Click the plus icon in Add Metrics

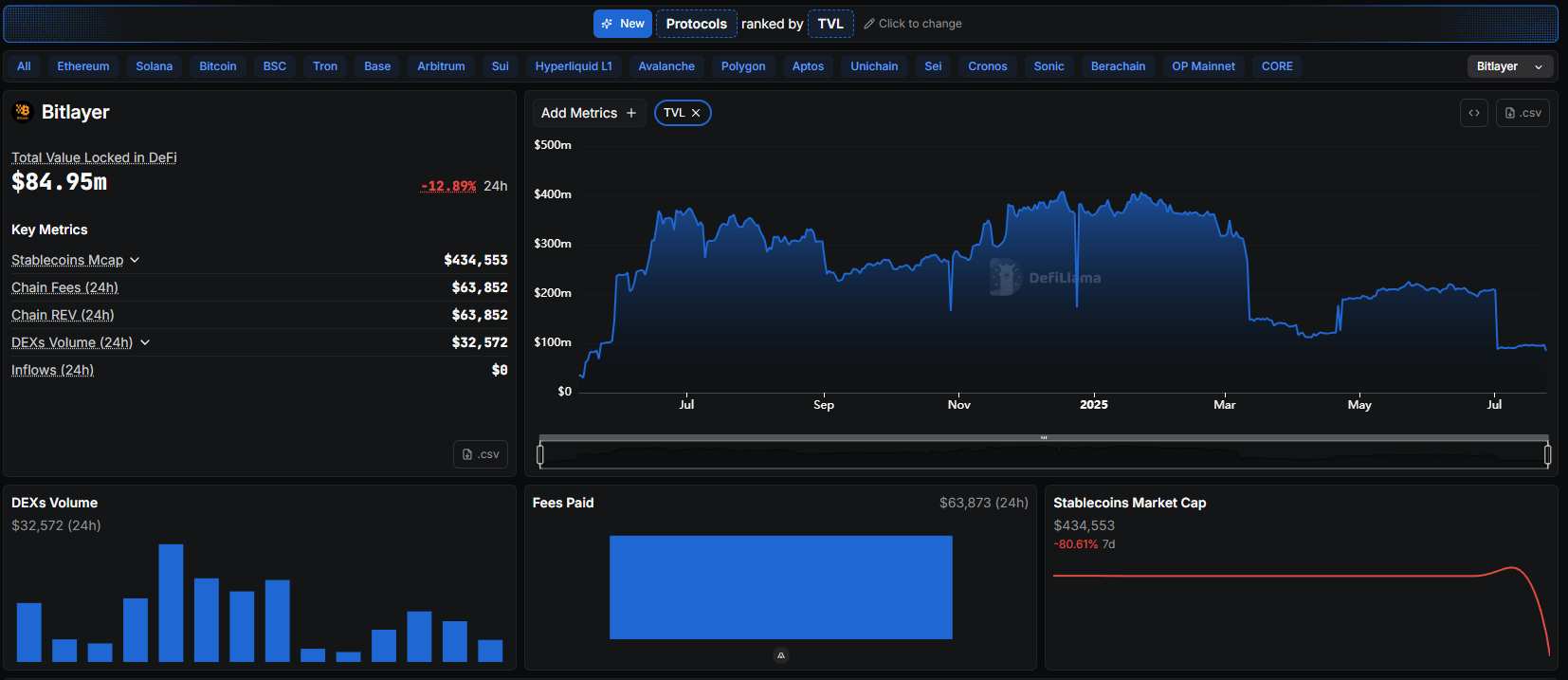point(631,113)
